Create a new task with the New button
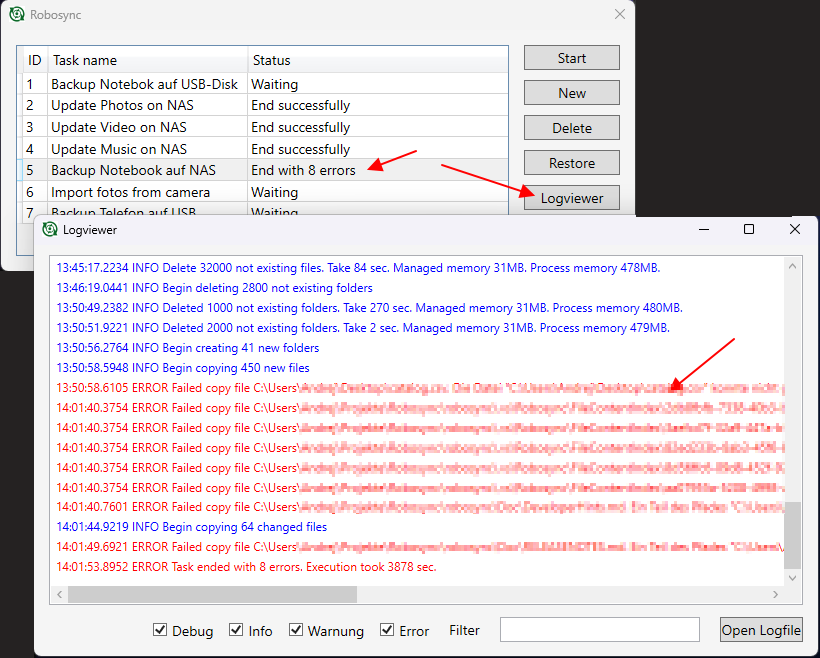 point(571,92)
